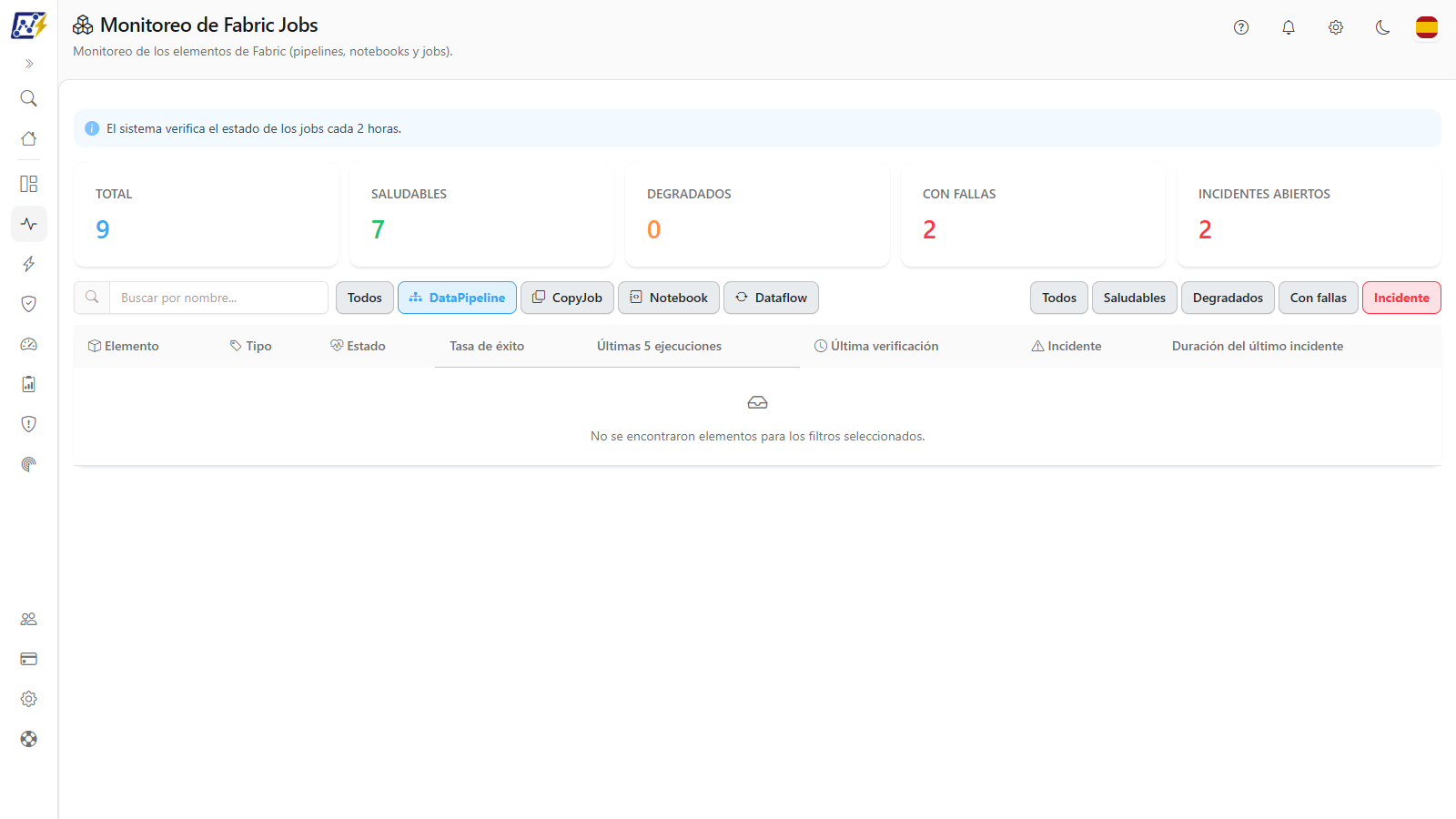Image resolution: width=1456 pixels, height=819 pixels.
Task: Open help question mark in header
Action: pos(1241,27)
